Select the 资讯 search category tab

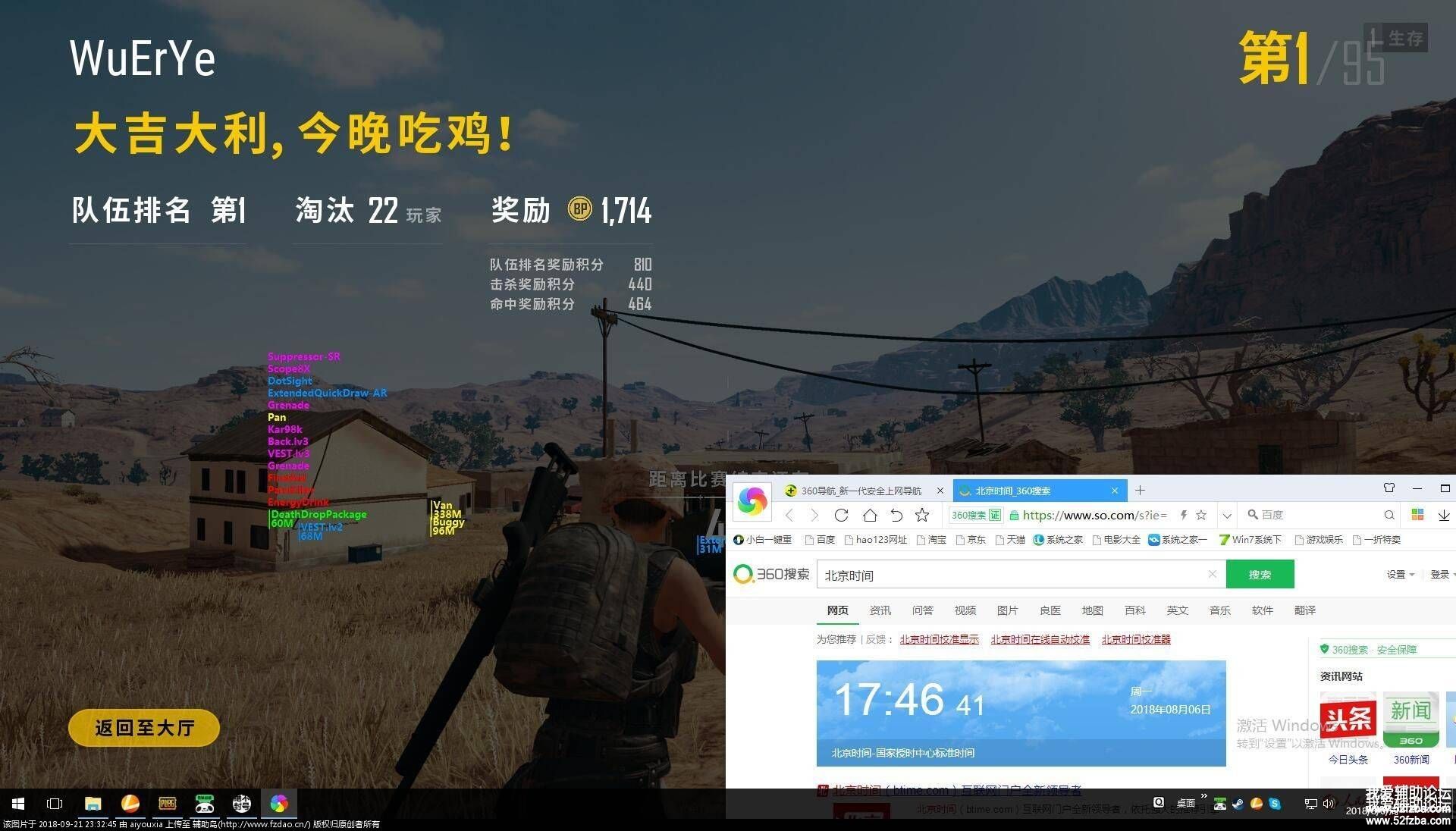(x=880, y=610)
